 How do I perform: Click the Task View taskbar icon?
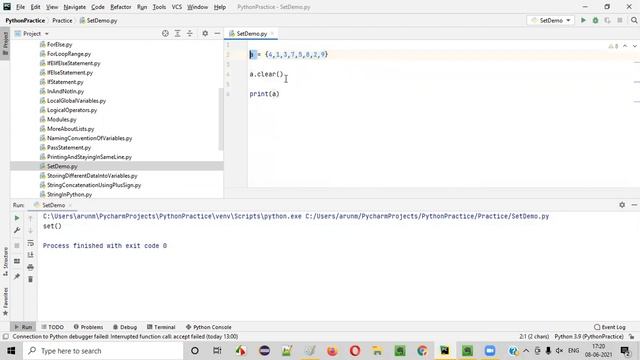click(x=217, y=351)
